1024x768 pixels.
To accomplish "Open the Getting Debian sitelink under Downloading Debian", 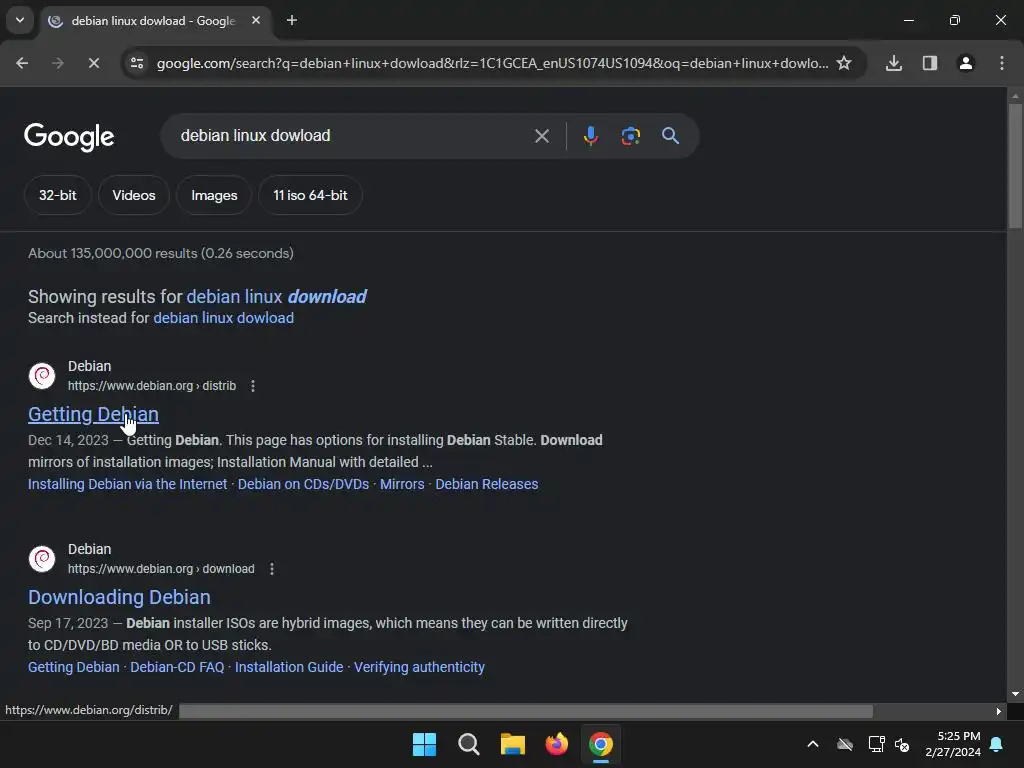I will click(74, 667).
